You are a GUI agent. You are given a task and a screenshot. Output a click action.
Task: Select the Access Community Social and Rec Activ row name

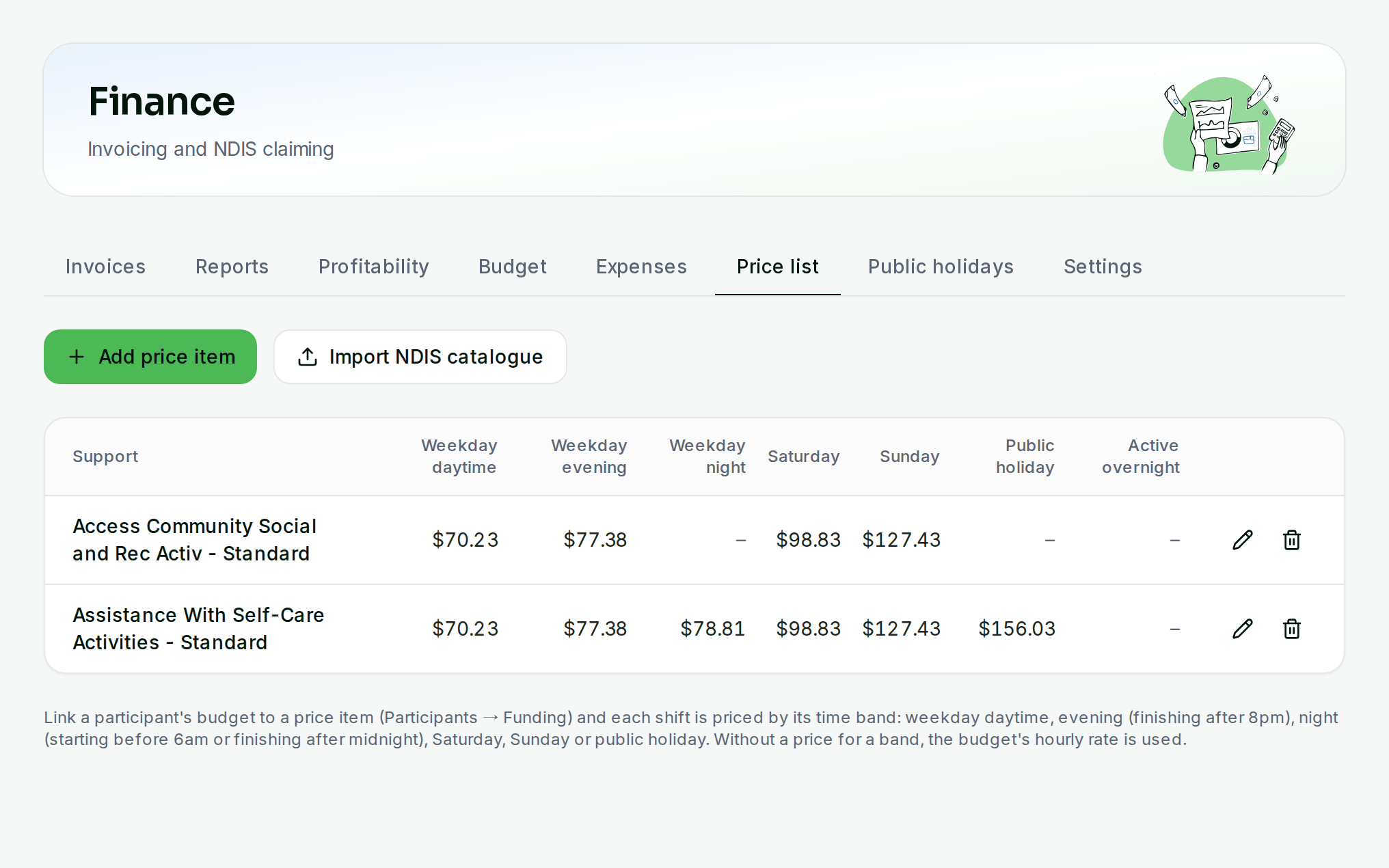point(194,540)
